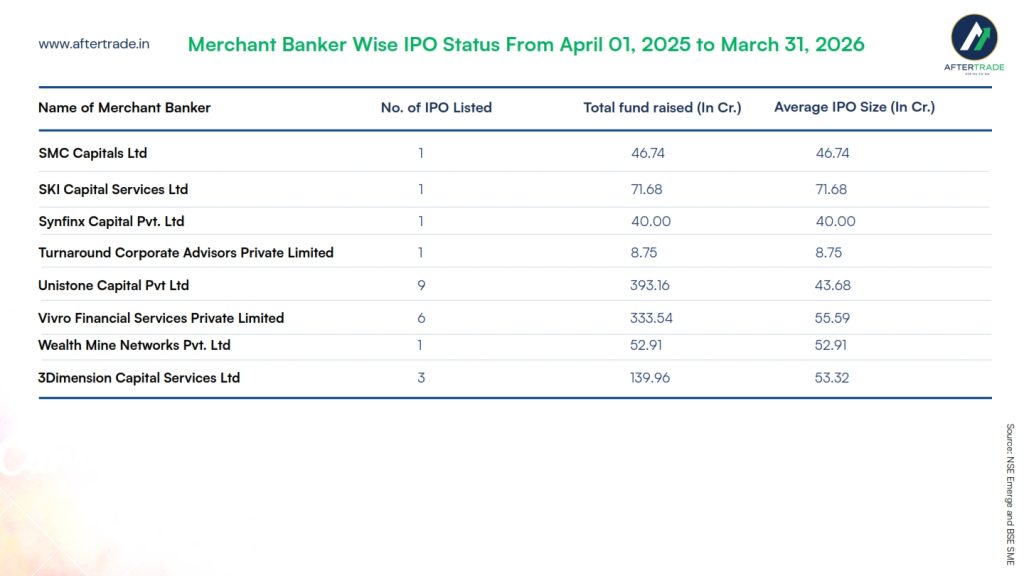Select 3Dimension's total fund raised 139.96

(x=650, y=378)
